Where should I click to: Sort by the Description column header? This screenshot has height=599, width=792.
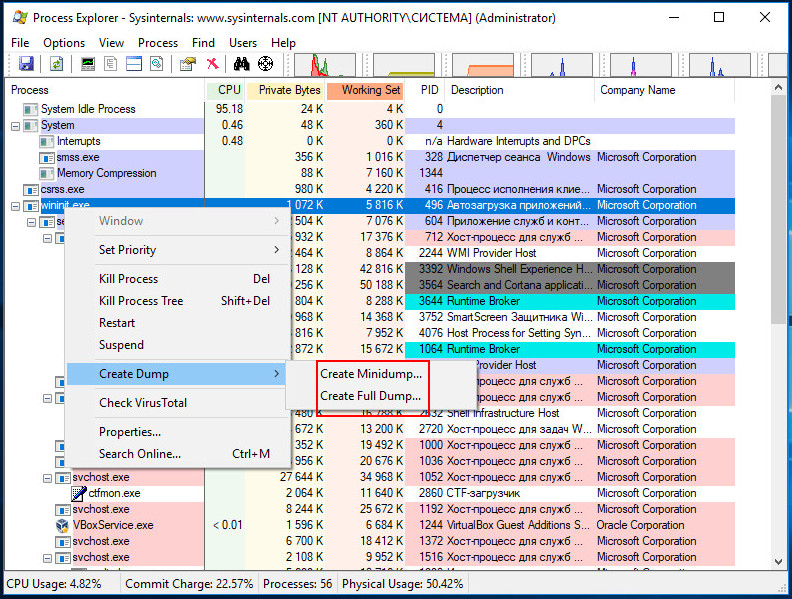click(520, 90)
